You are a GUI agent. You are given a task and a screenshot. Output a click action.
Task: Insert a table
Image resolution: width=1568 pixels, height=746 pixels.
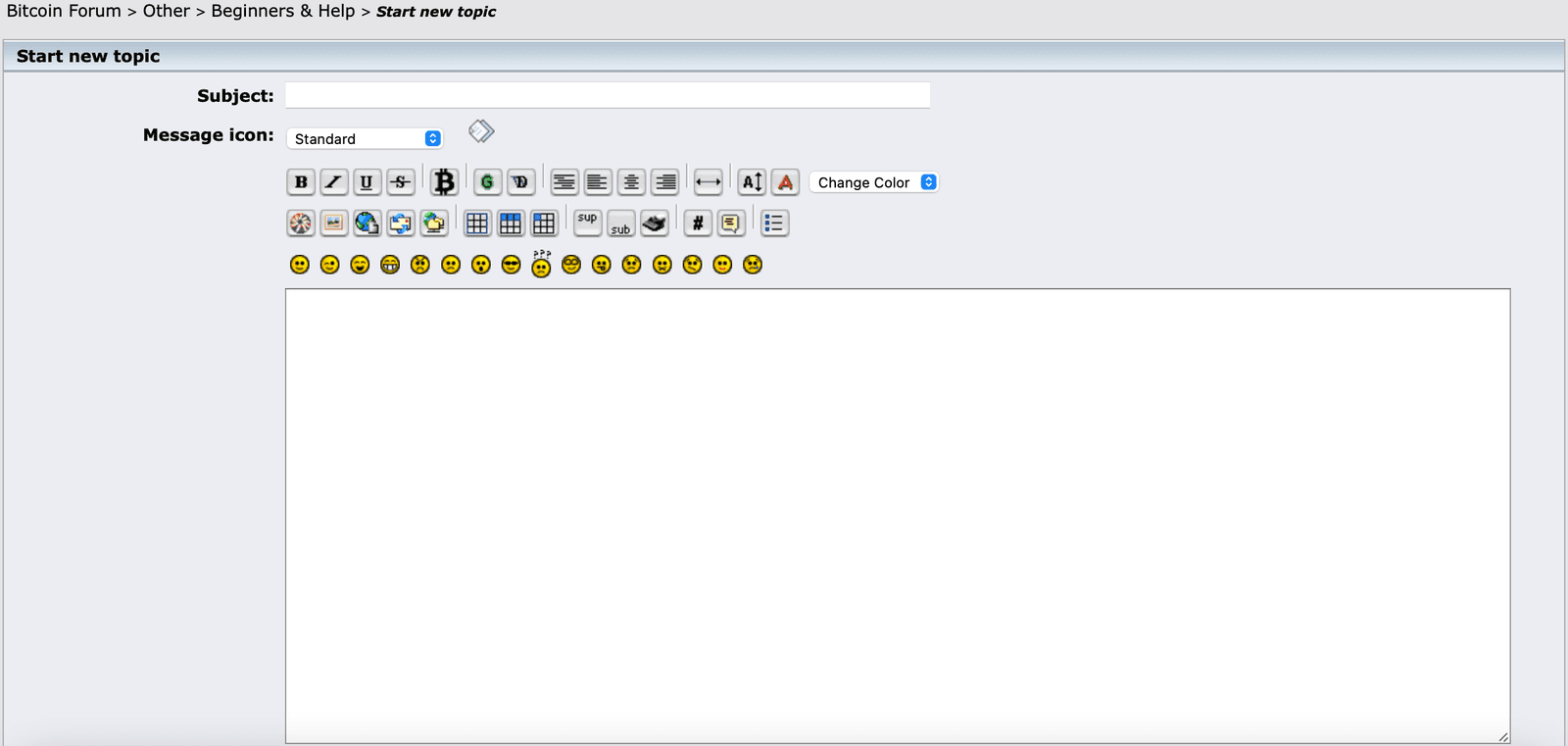coord(477,224)
